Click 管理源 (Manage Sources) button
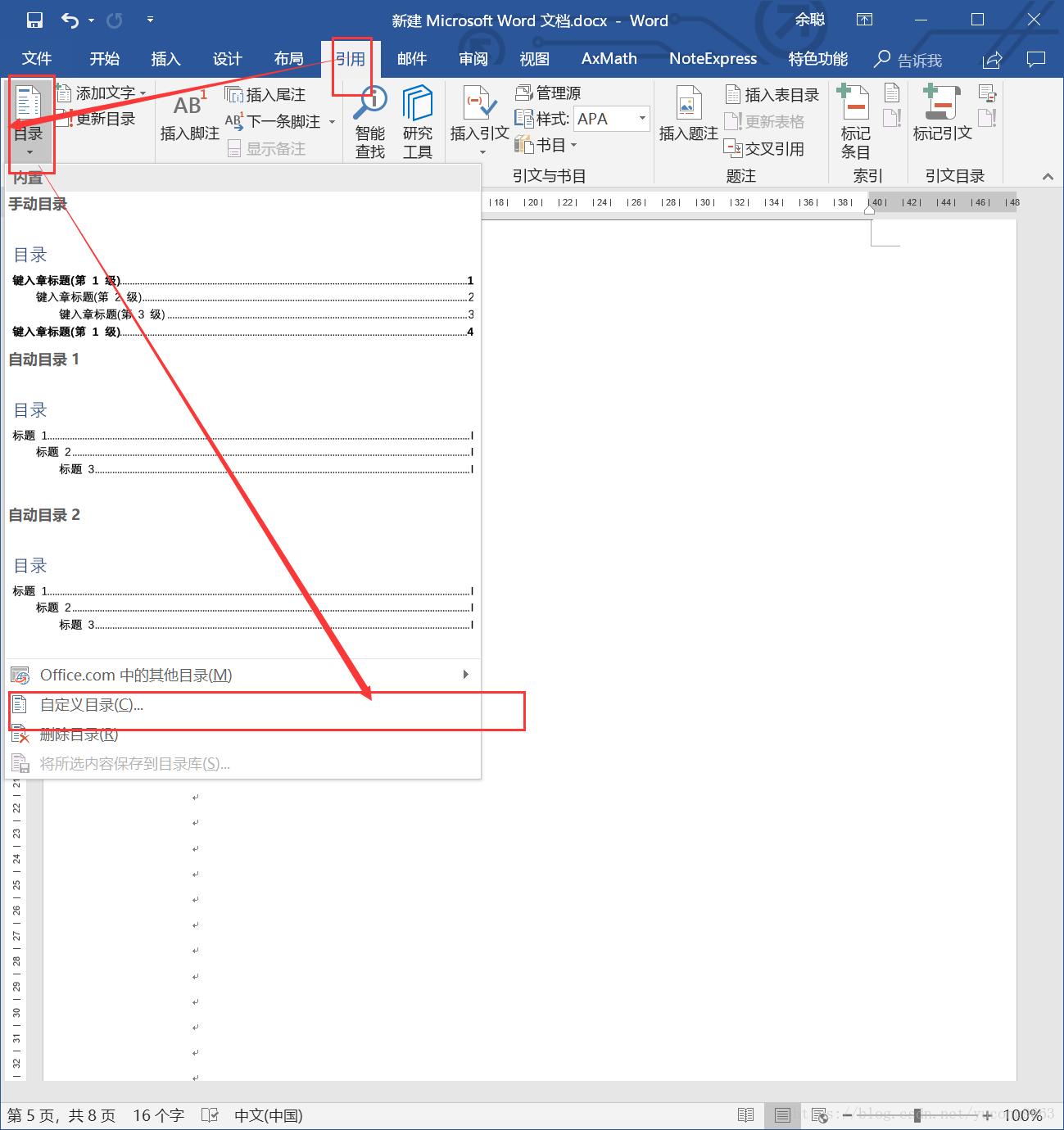The width and height of the screenshot is (1064, 1130). point(548,93)
